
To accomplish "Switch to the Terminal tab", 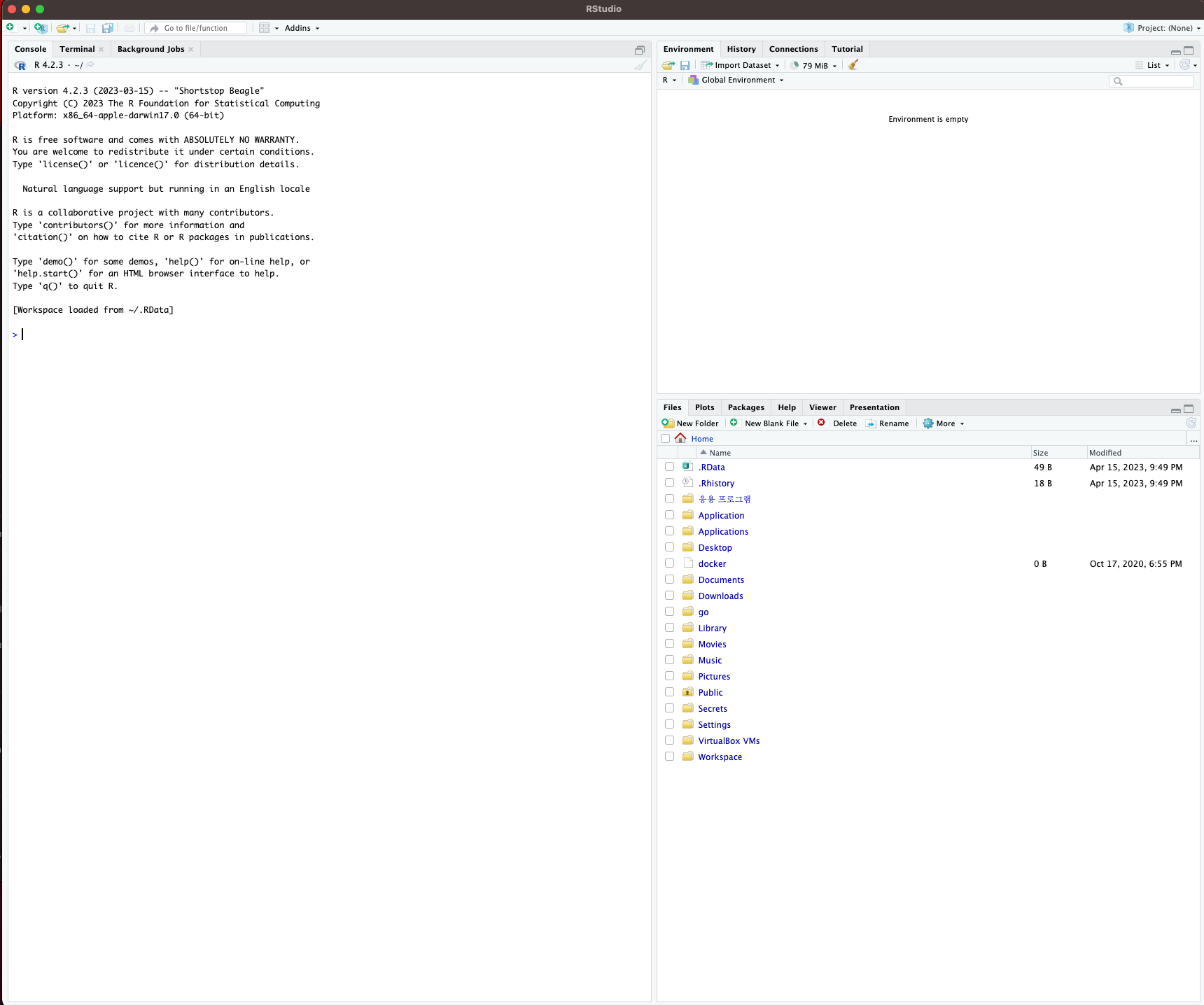I will click(77, 49).
